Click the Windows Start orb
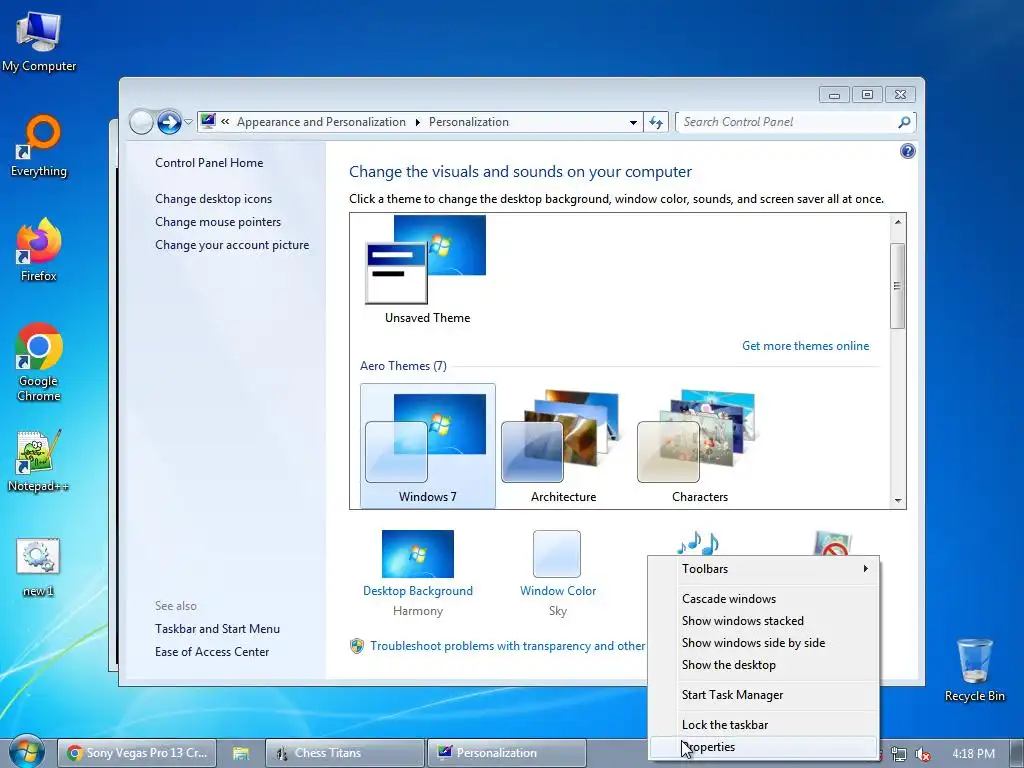This screenshot has height=768, width=1024. [26, 752]
